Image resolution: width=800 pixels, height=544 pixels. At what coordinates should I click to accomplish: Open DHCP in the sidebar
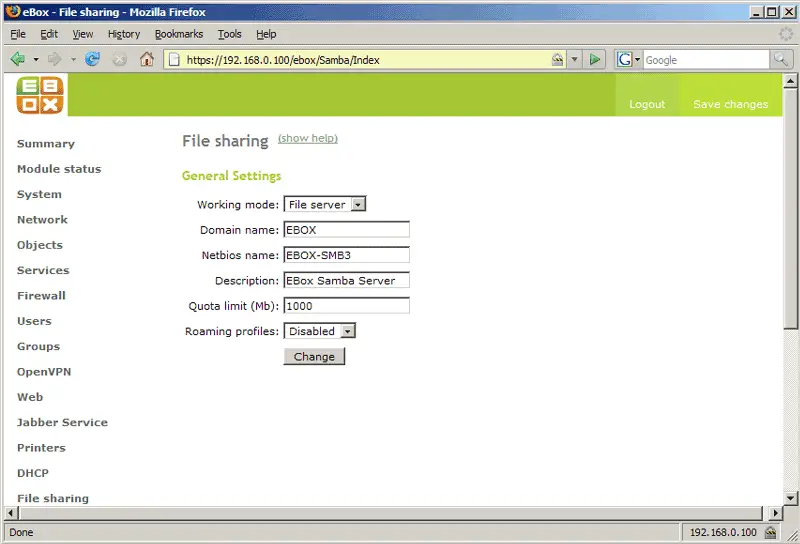33,473
